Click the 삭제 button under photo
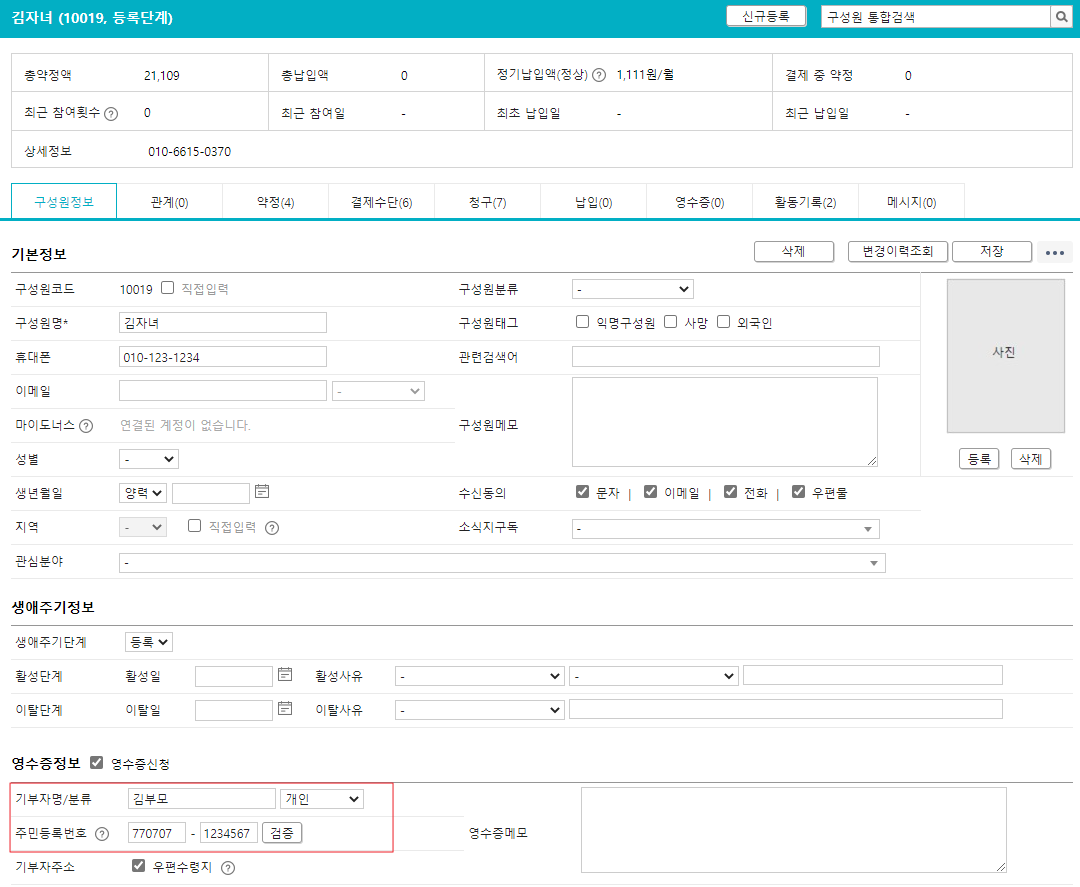Screen dimensions: 1080x887 [1030, 459]
